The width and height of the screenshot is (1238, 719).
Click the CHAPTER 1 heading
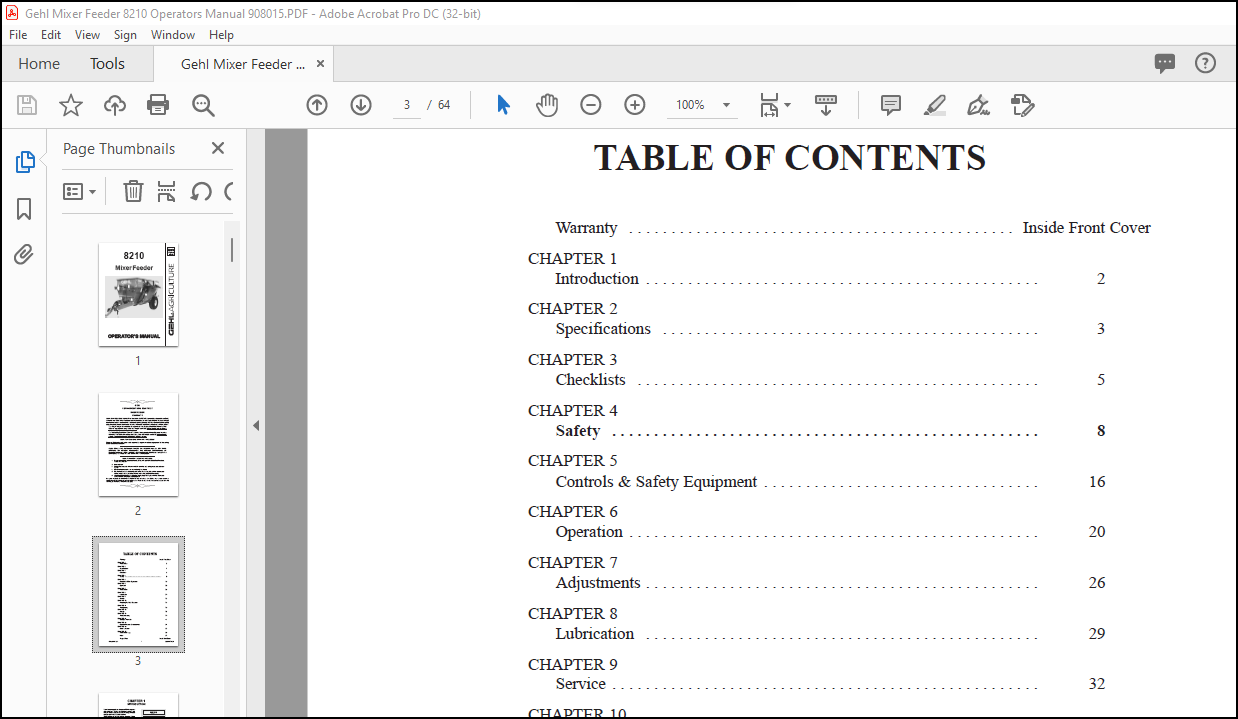tap(573, 258)
